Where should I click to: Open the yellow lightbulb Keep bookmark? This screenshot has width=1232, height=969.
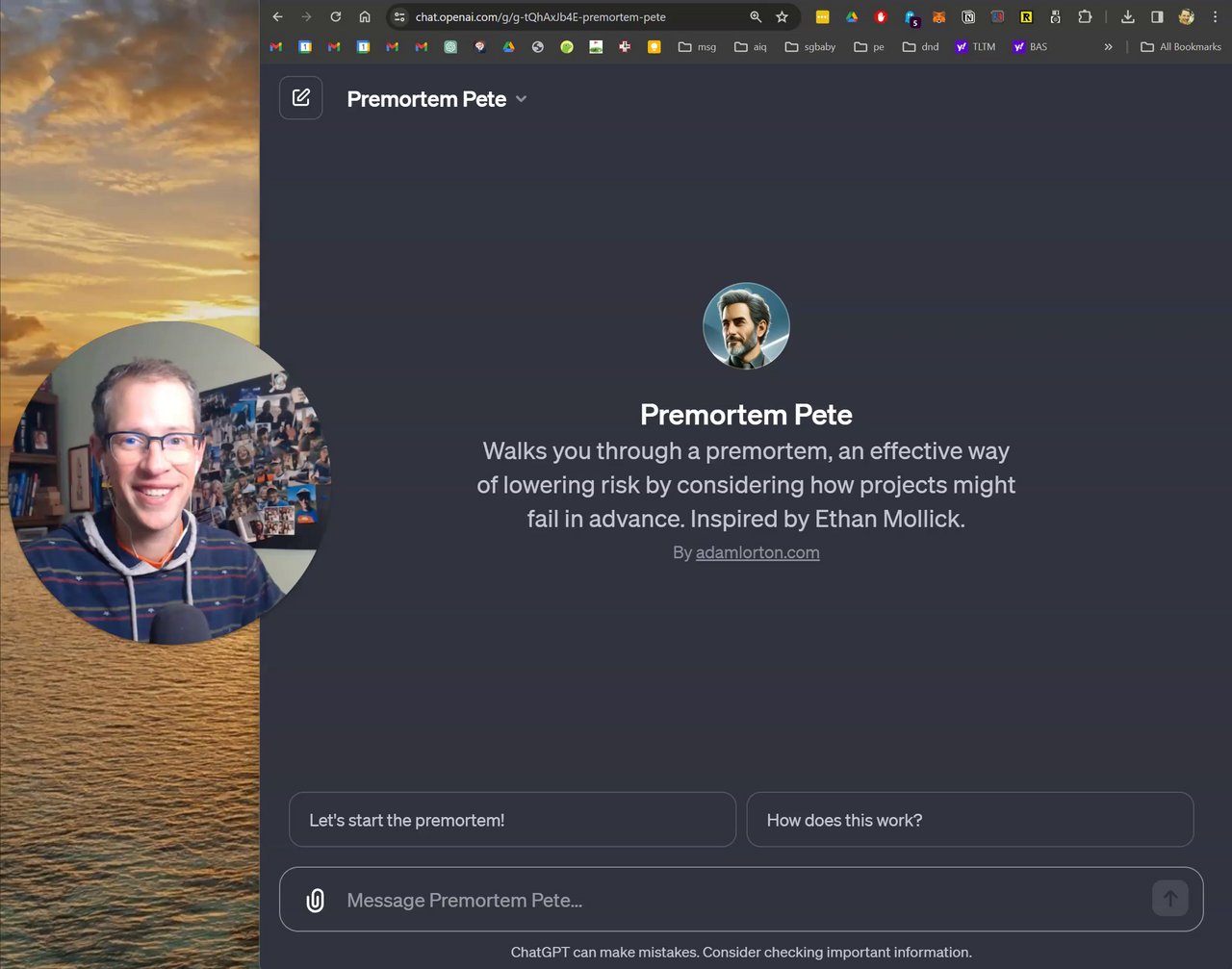(654, 46)
